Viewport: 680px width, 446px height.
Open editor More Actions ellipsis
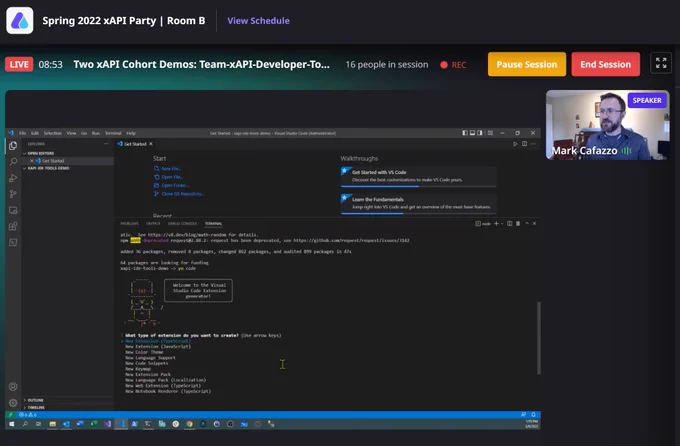pos(533,144)
